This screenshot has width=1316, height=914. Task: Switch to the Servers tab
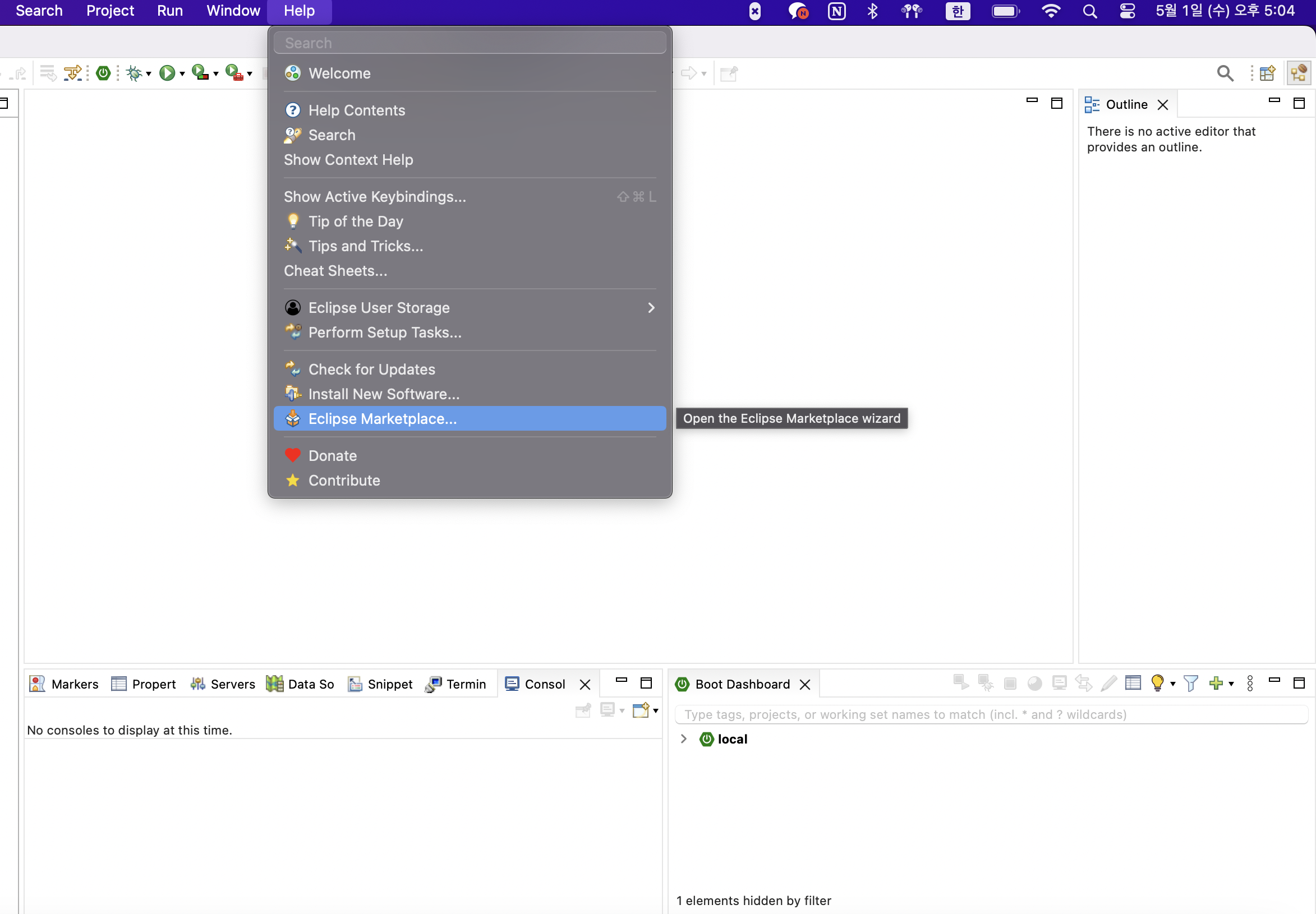point(223,684)
